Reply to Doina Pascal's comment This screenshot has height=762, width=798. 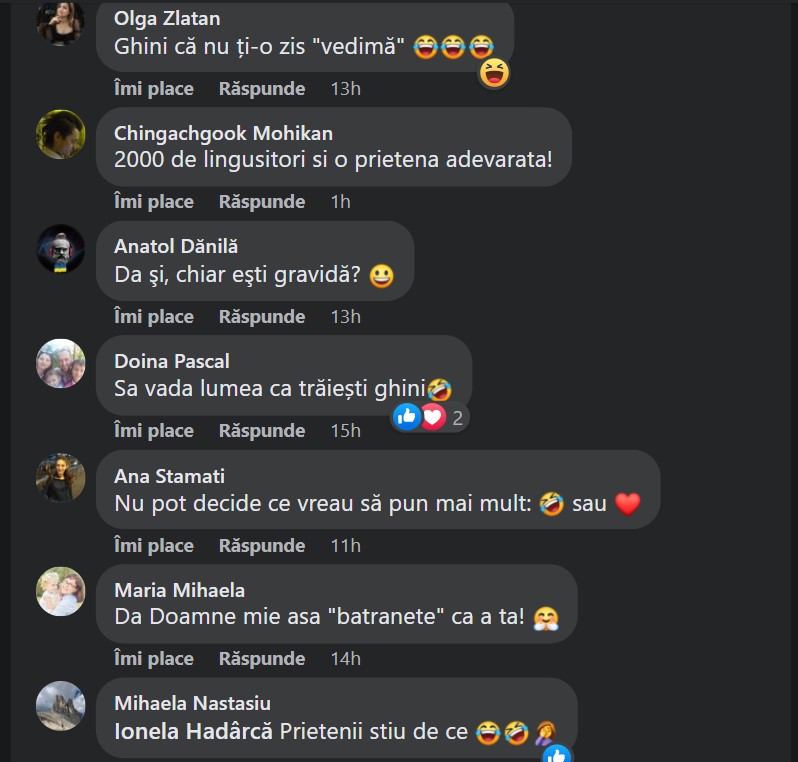(x=262, y=431)
